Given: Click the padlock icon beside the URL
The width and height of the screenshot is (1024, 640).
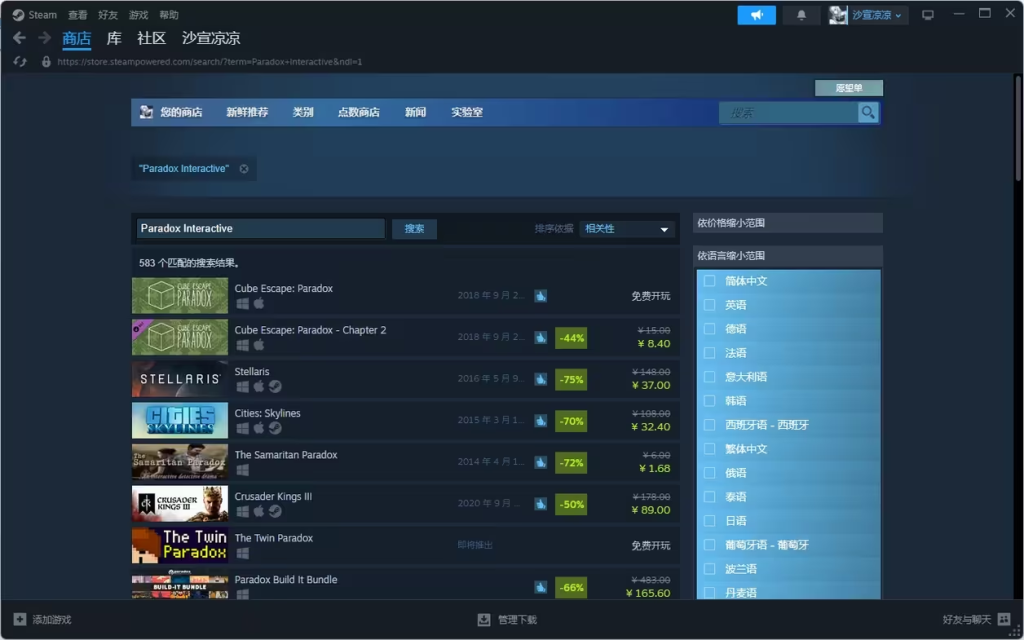Looking at the screenshot, I should [x=46, y=61].
